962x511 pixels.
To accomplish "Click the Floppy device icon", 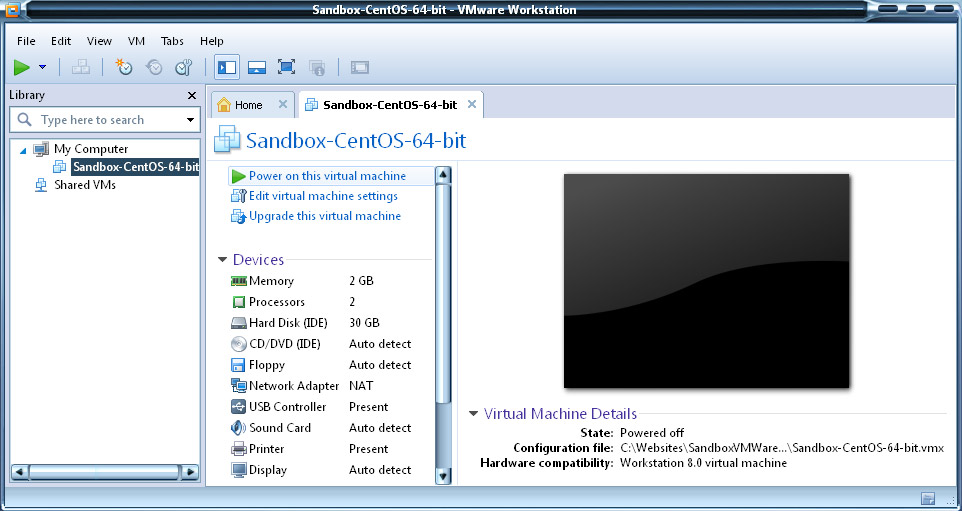I will (x=238, y=365).
